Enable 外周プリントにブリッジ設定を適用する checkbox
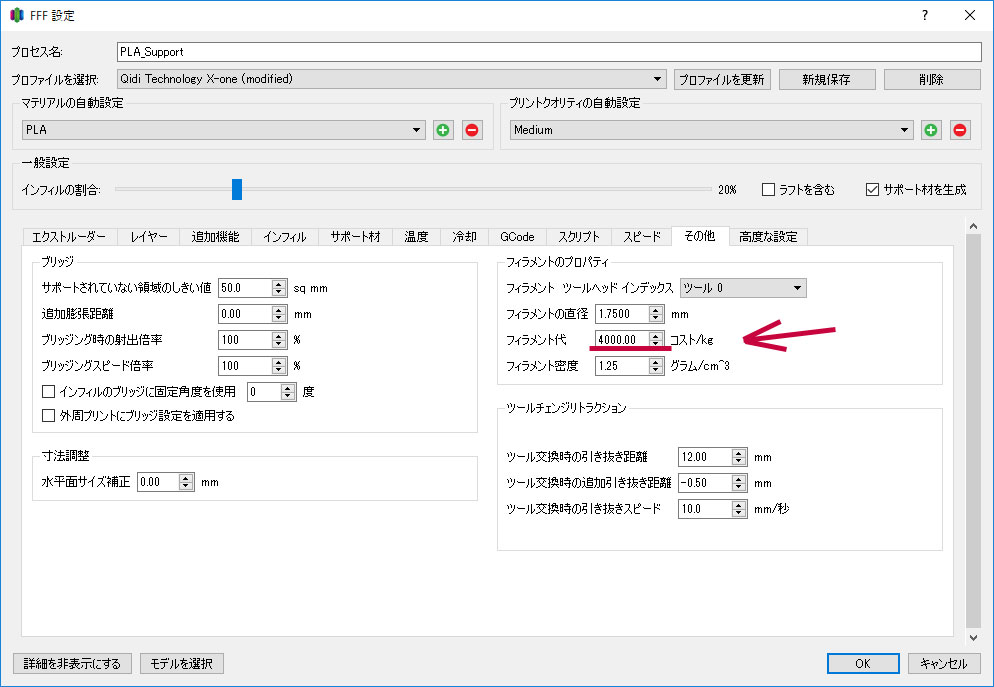Viewport: 994px width, 687px height. click(49, 416)
